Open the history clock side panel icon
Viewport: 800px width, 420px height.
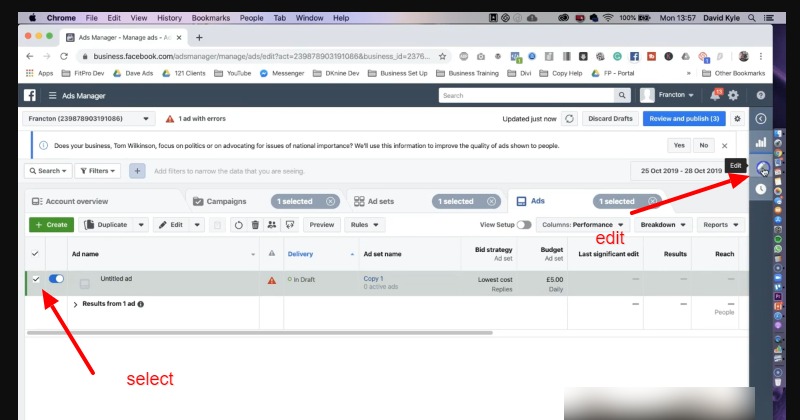click(x=761, y=189)
